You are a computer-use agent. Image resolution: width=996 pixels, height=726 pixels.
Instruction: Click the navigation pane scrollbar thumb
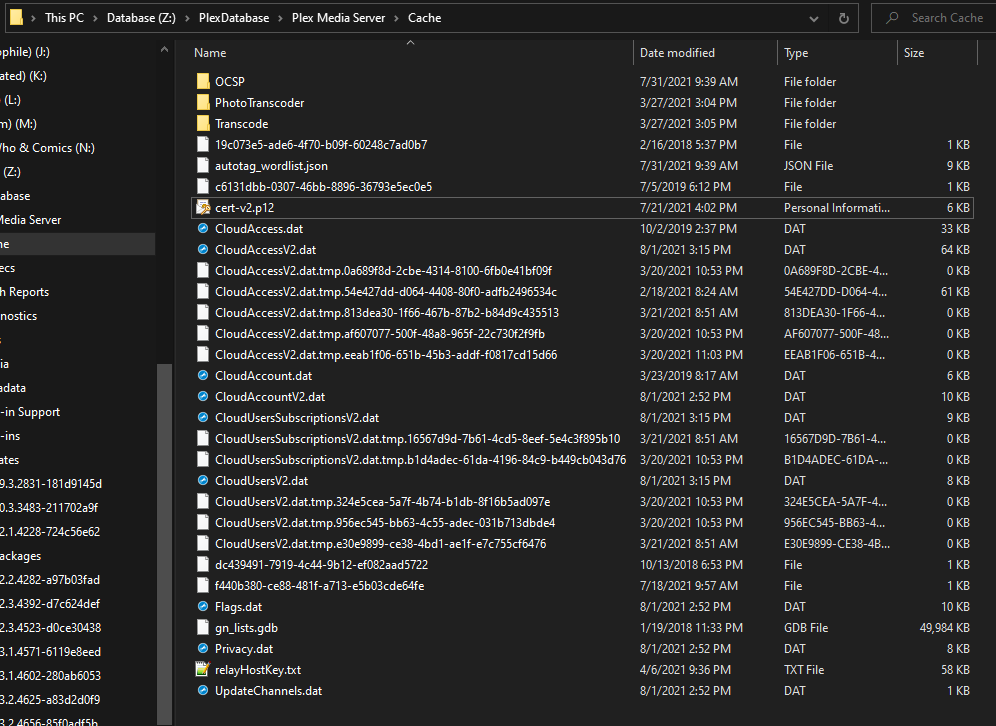click(x=165, y=543)
